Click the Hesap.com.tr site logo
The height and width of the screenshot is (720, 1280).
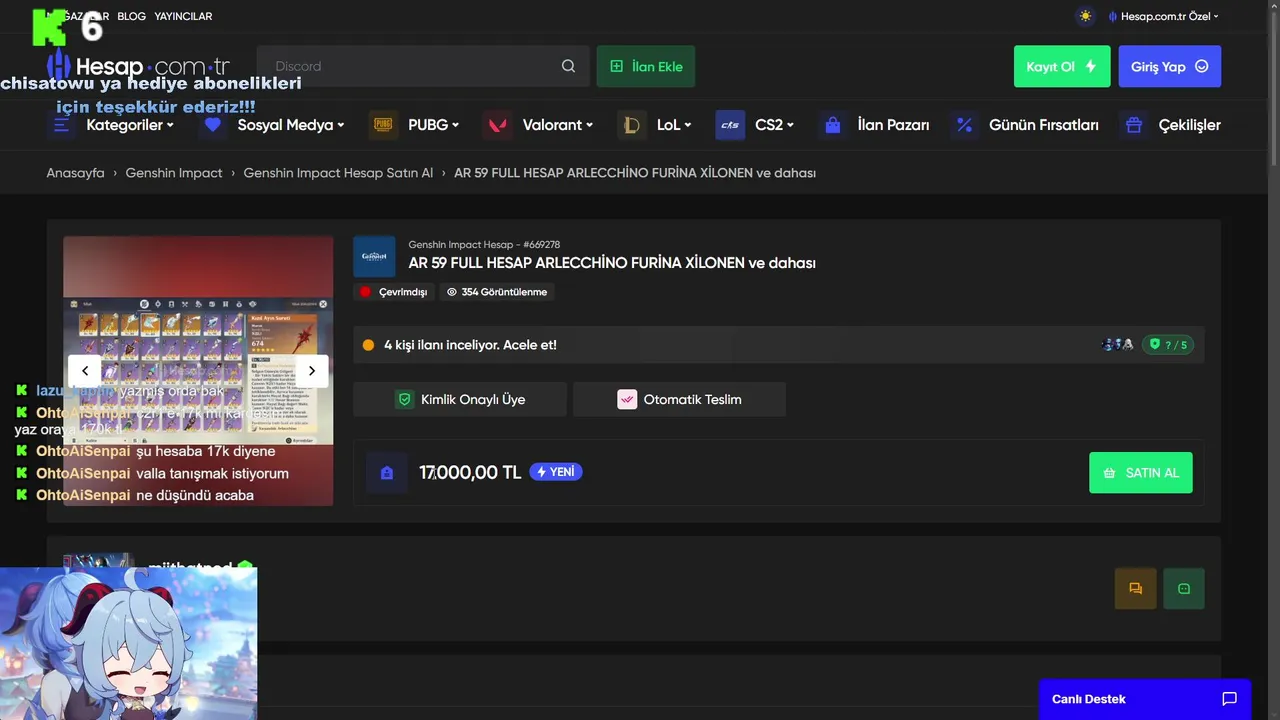click(140, 67)
